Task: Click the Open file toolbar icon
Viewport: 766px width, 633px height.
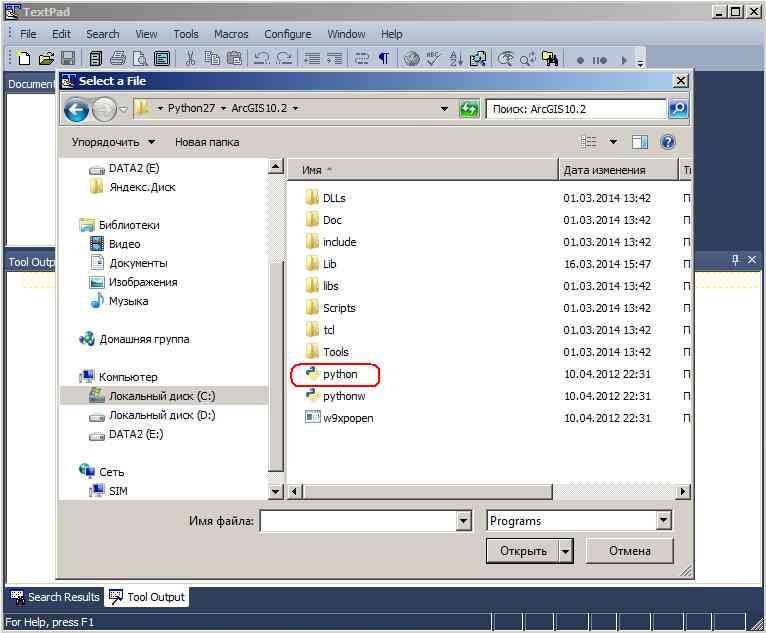Action: (46, 59)
